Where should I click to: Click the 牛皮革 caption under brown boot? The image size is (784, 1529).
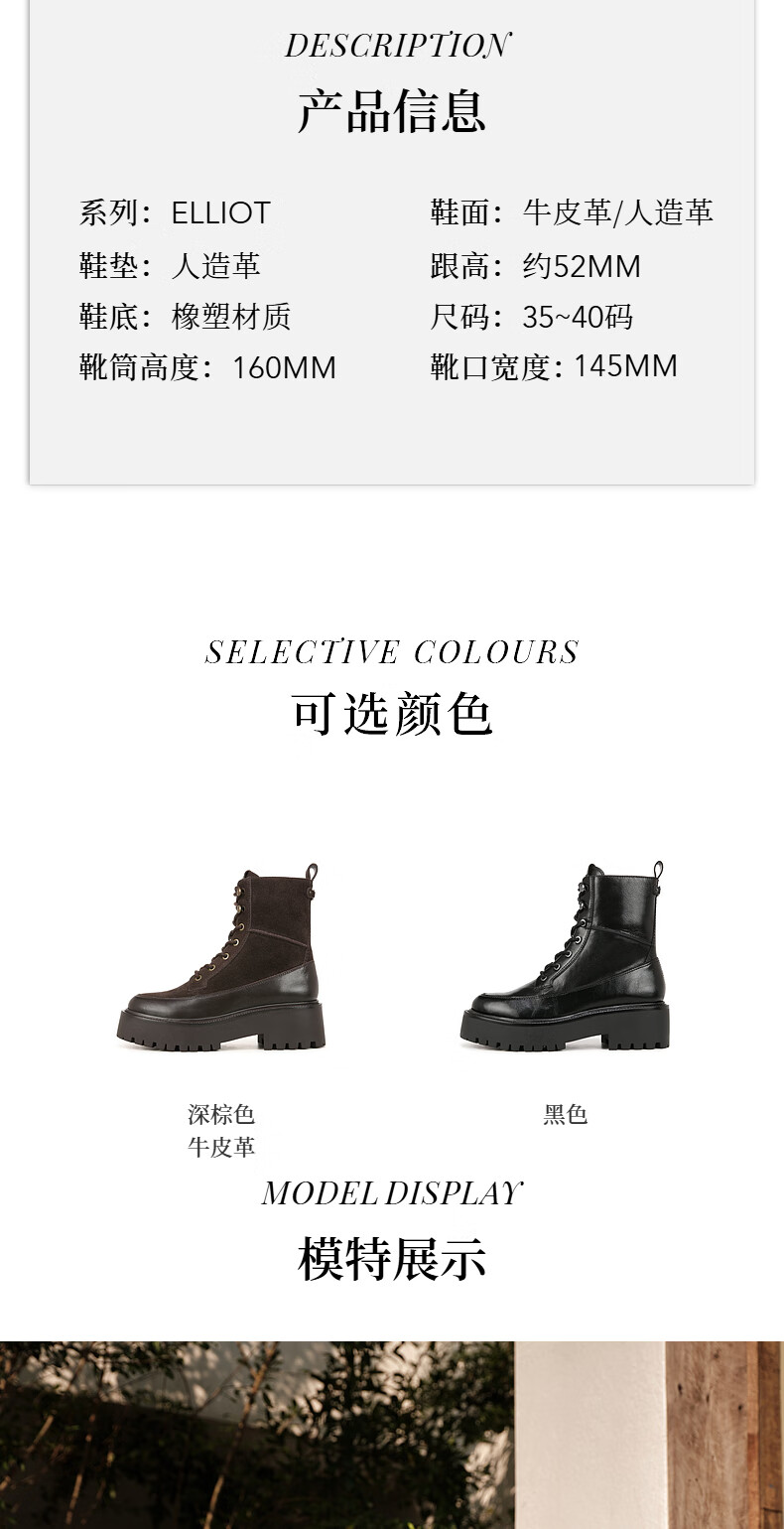(x=221, y=1147)
